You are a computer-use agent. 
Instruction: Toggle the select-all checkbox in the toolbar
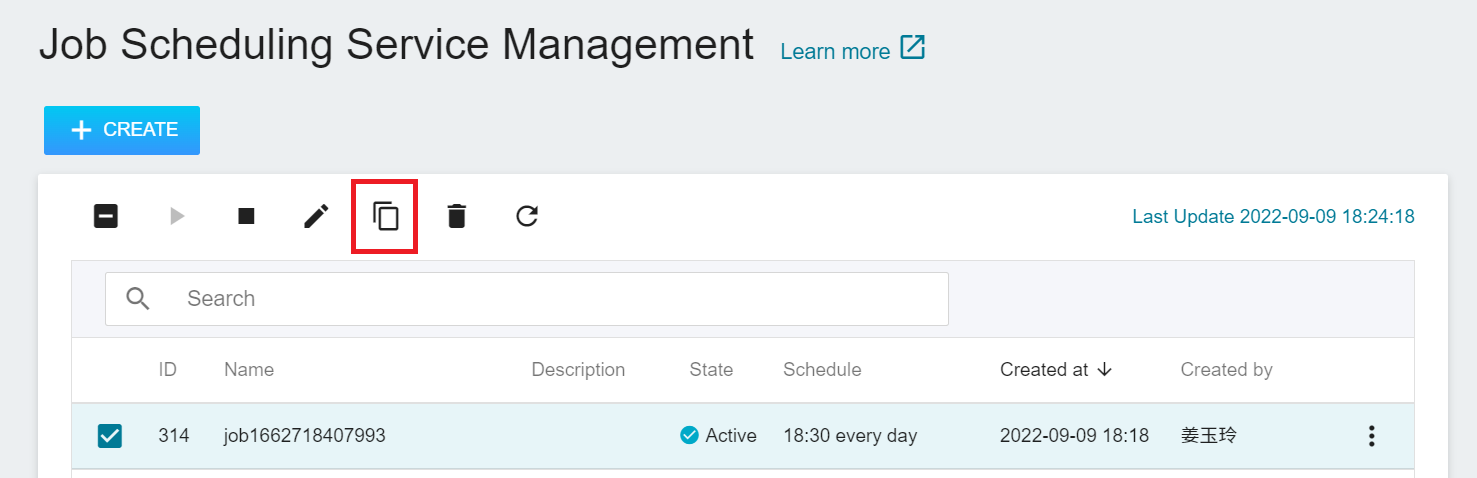(x=106, y=216)
